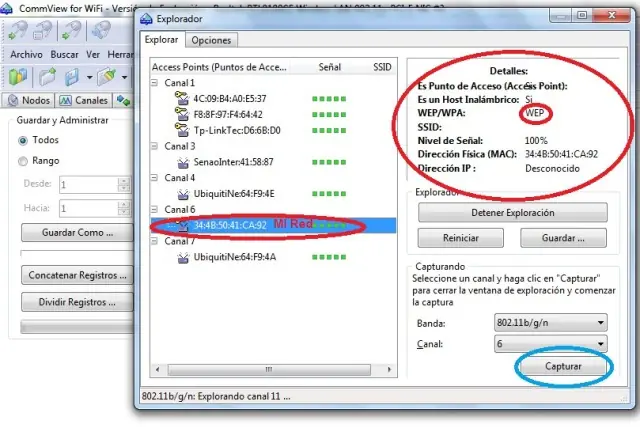Click horizontal scrollbar thumb in access points list
The height and width of the screenshot is (427, 640).
(x=269, y=369)
